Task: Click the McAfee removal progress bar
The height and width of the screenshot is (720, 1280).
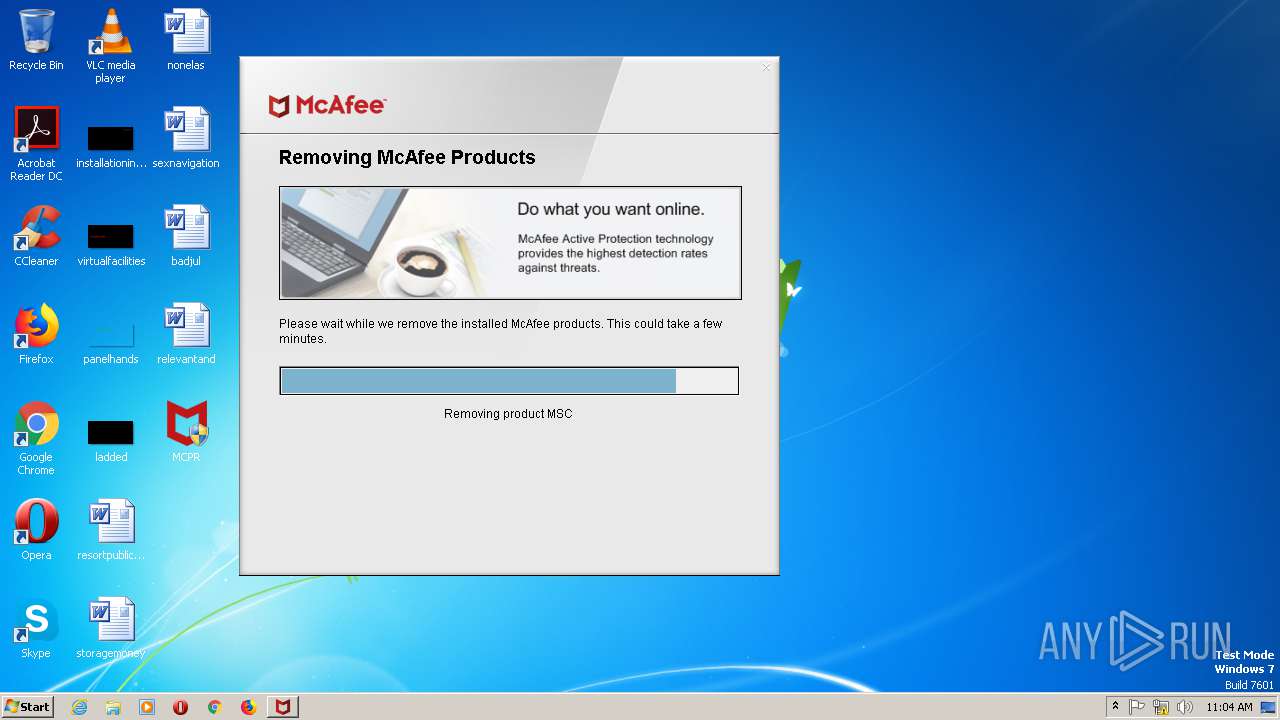Action: tap(509, 381)
